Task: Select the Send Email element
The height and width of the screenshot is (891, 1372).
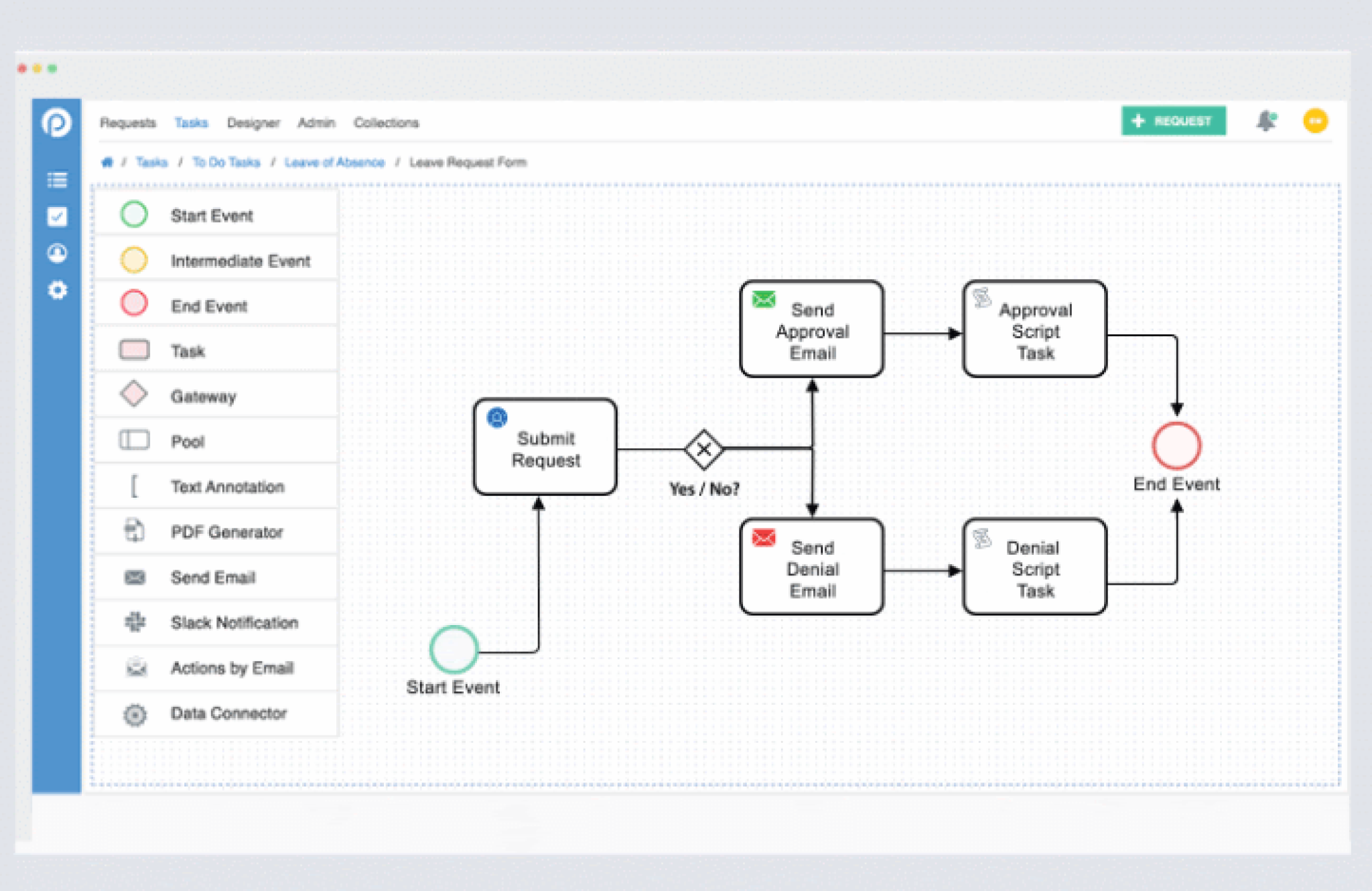Action: click(213, 577)
